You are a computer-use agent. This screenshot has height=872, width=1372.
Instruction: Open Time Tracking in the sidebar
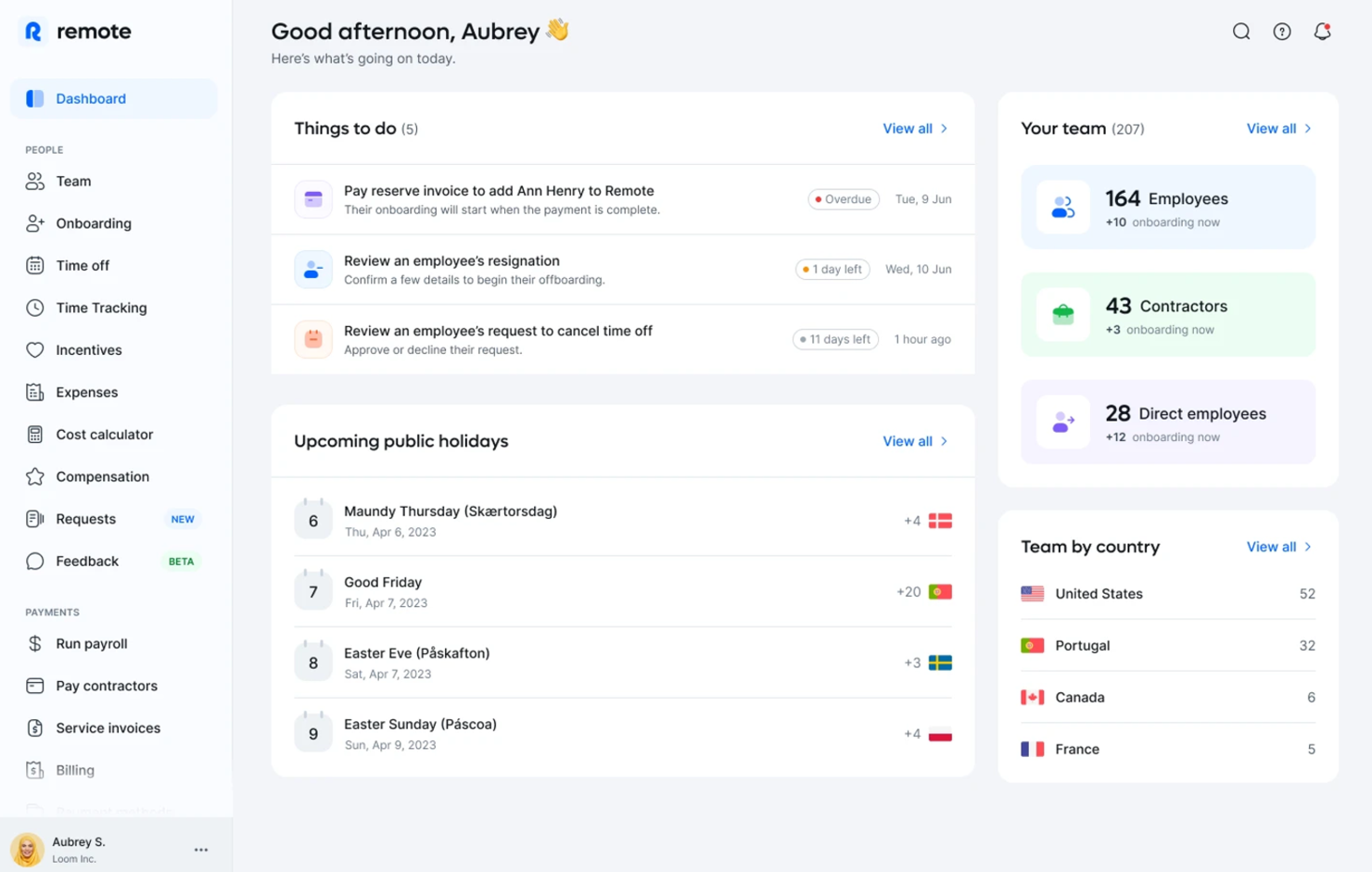tap(101, 308)
